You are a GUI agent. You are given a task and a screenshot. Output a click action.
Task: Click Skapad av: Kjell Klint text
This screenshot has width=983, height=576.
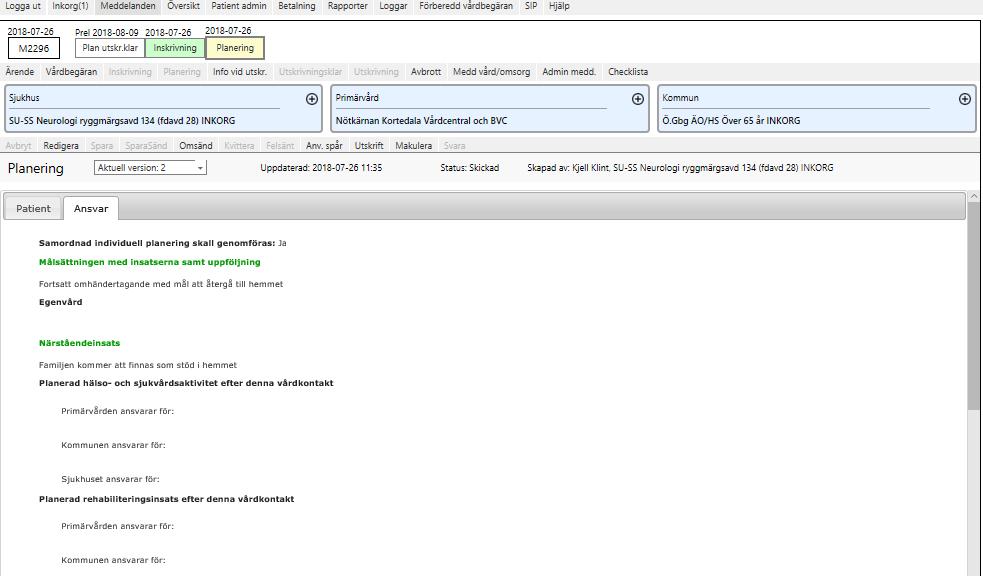680,168
